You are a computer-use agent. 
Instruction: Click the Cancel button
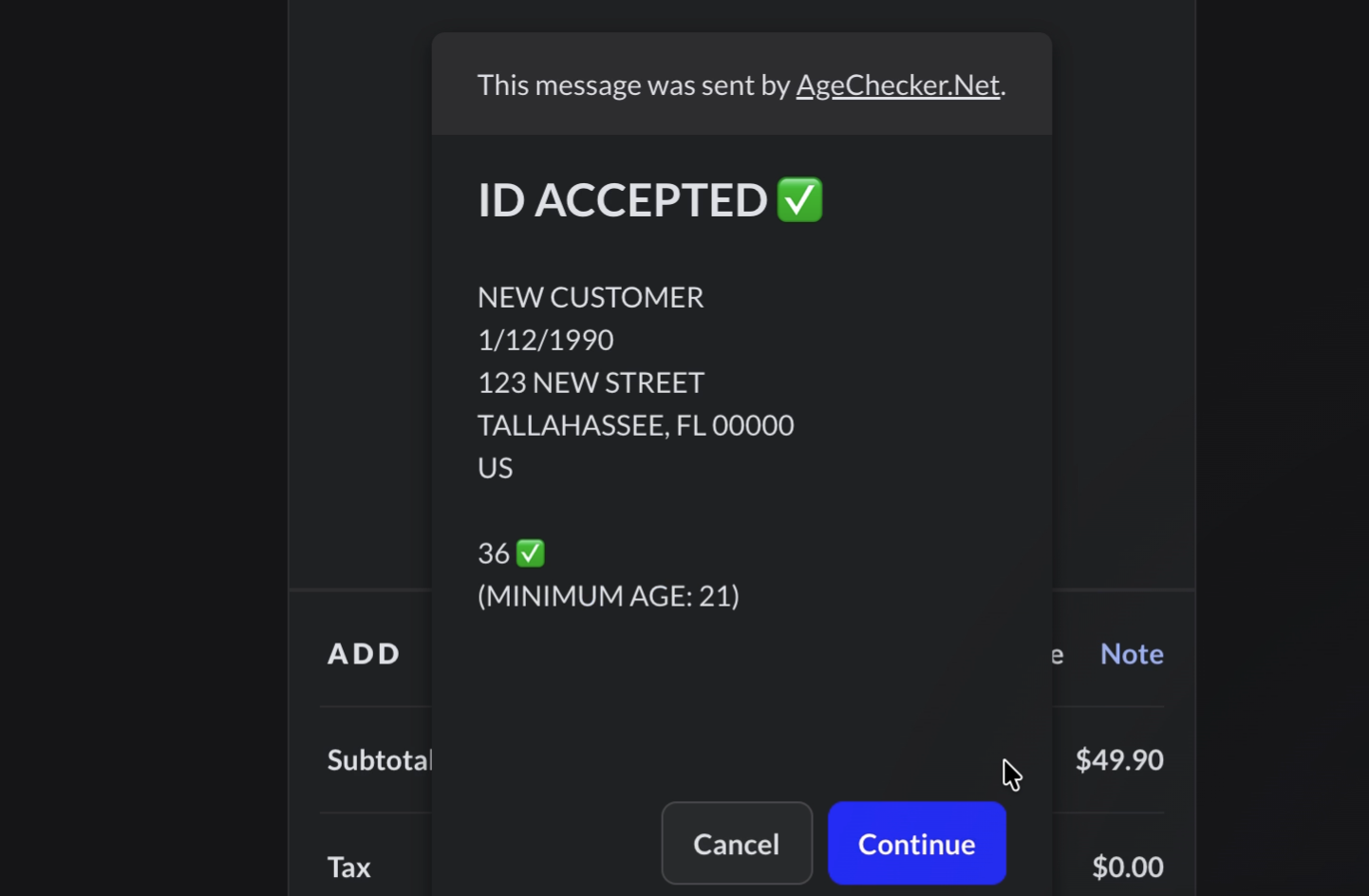pyautogui.click(x=737, y=844)
